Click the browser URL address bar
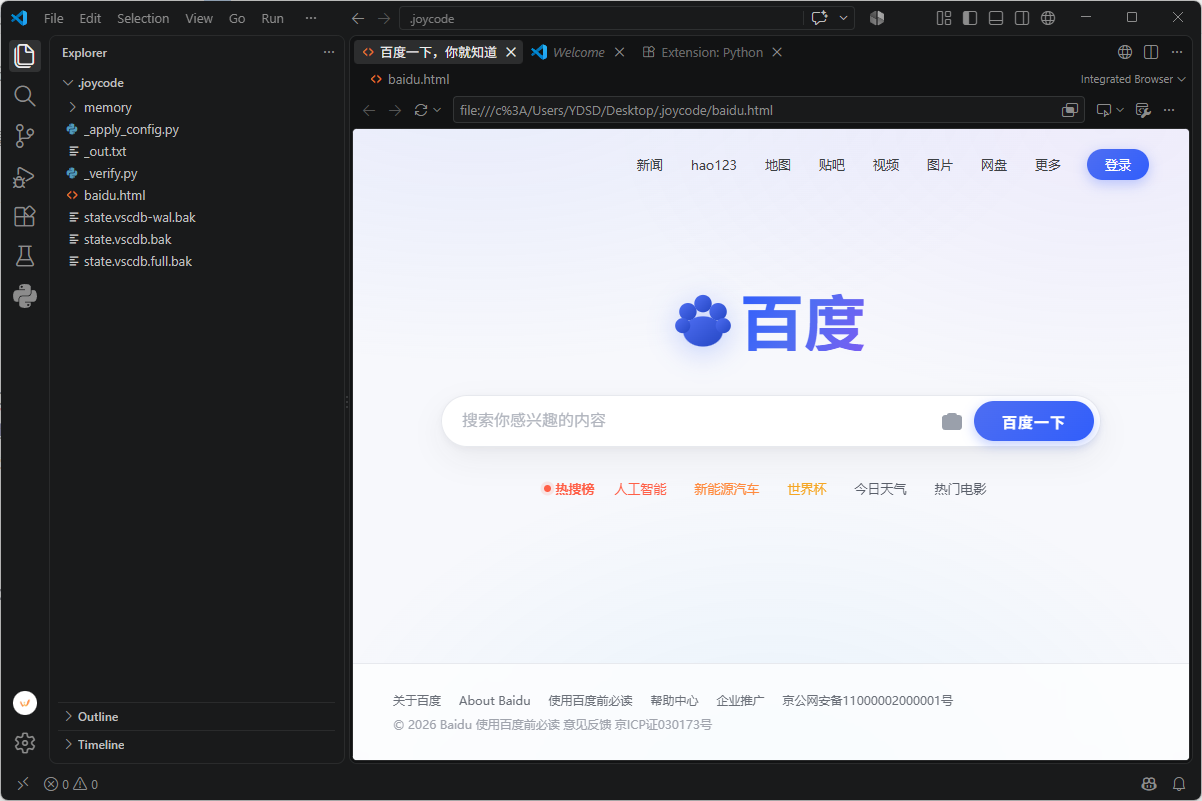Viewport: 1202px width, 801px height. click(x=756, y=110)
